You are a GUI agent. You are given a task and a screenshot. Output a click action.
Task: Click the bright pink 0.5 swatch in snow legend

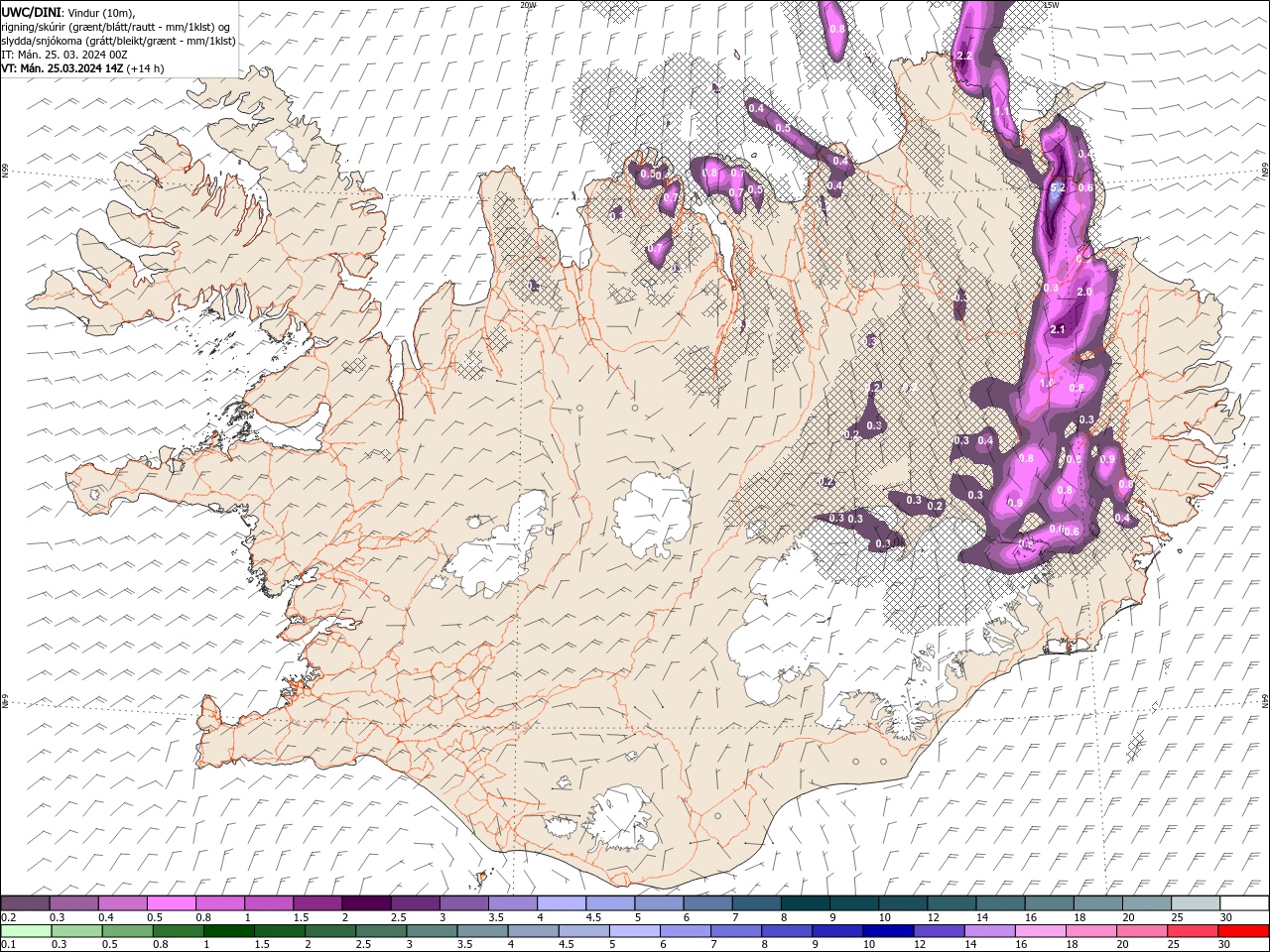pos(171,903)
